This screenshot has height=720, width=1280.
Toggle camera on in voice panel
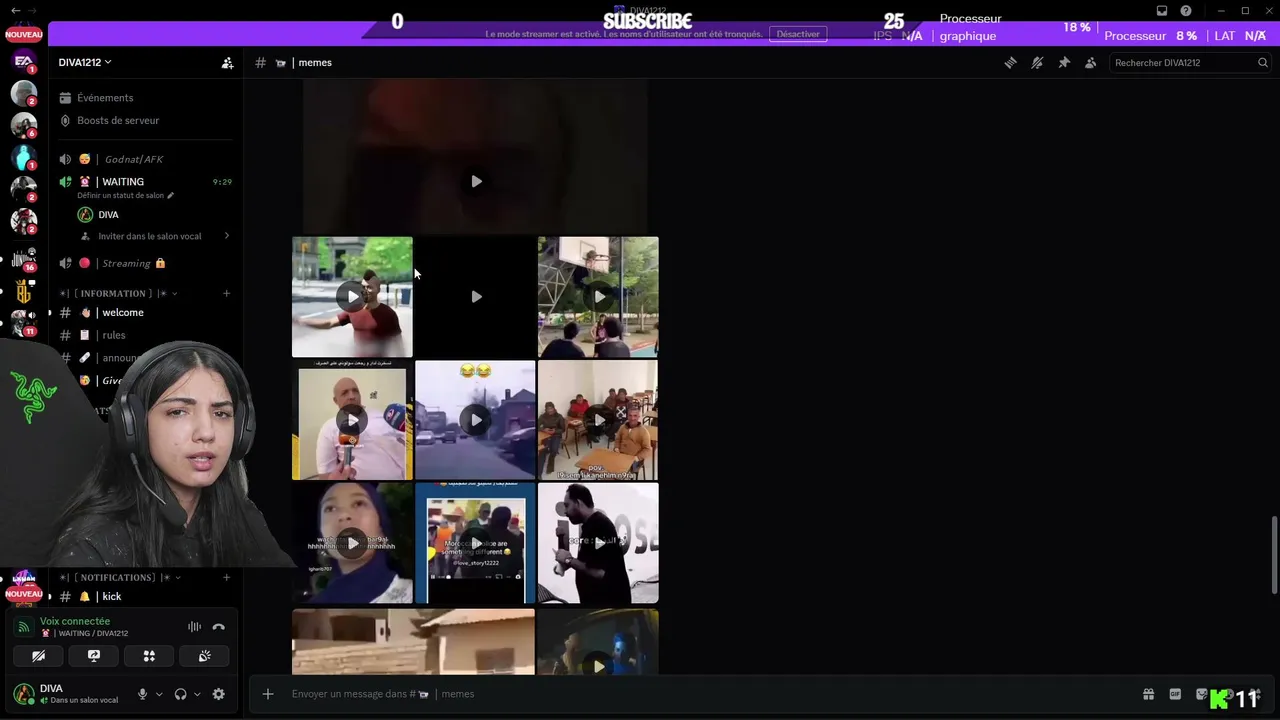coord(39,656)
